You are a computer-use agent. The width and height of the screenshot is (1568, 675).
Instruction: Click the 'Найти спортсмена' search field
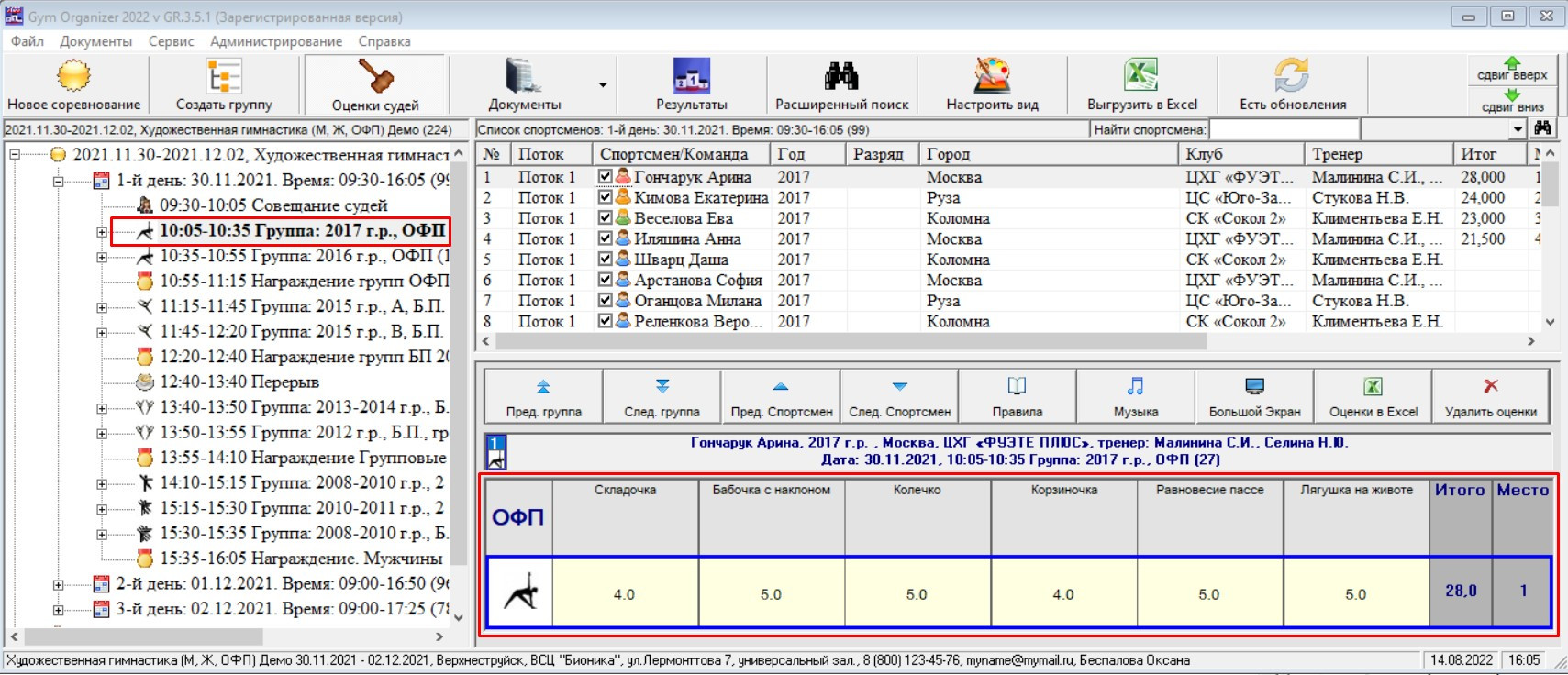click(x=1283, y=129)
